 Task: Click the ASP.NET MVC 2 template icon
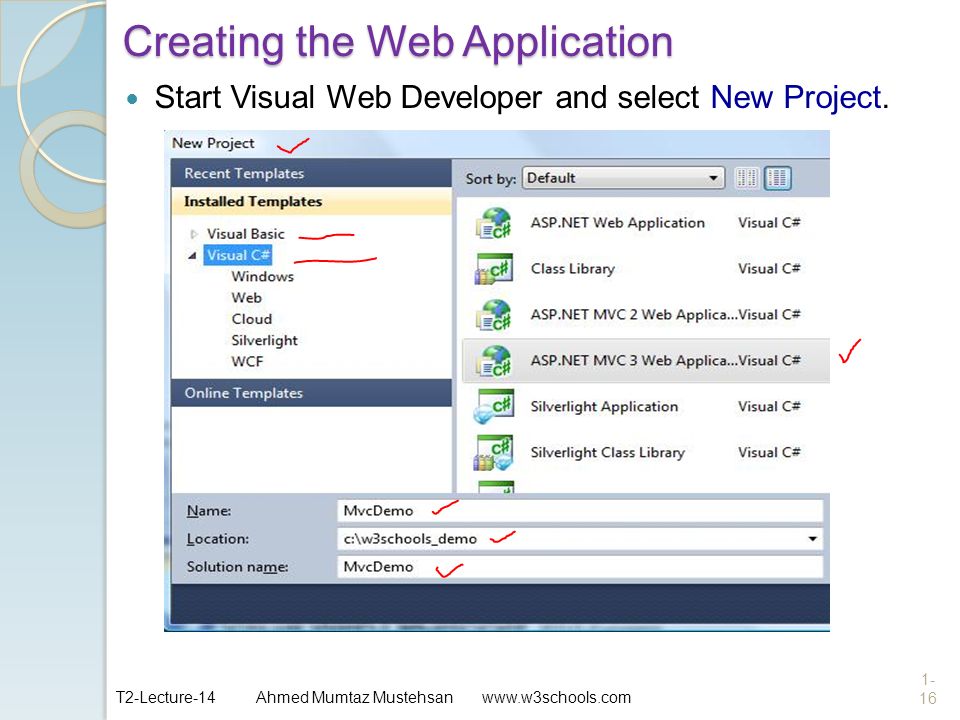click(494, 315)
